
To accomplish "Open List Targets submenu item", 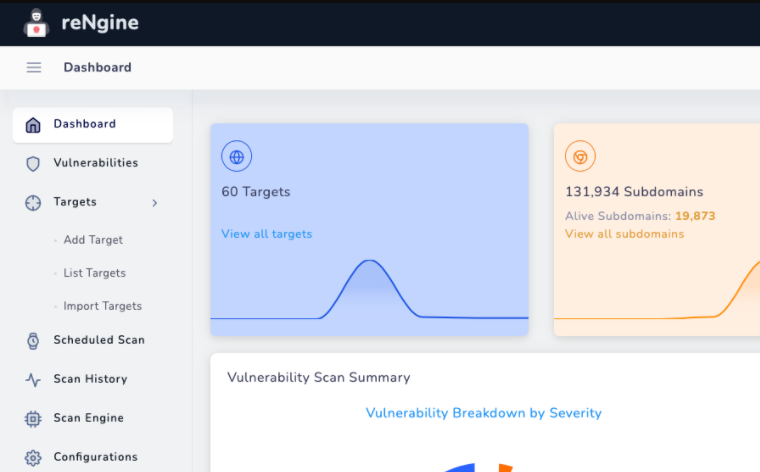I will (95, 273).
